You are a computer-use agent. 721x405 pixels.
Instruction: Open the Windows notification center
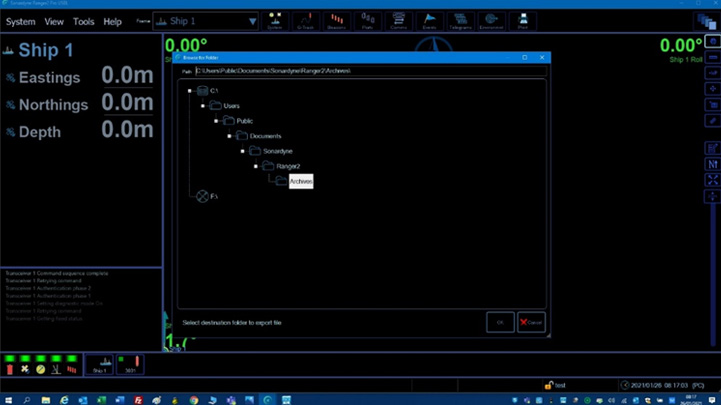pyautogui.click(x=712, y=400)
